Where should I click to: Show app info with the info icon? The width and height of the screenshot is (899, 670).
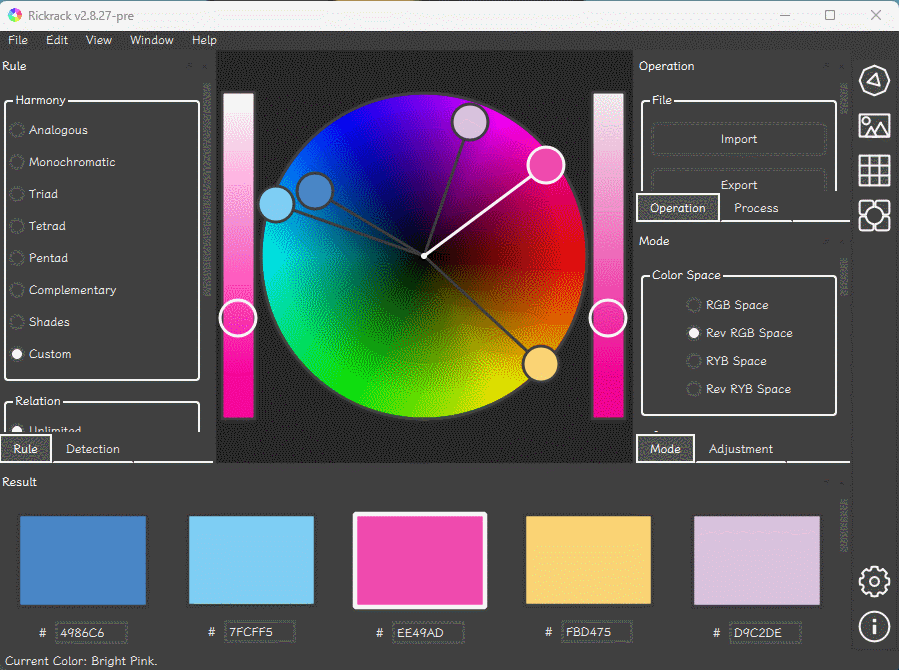[x=874, y=626]
